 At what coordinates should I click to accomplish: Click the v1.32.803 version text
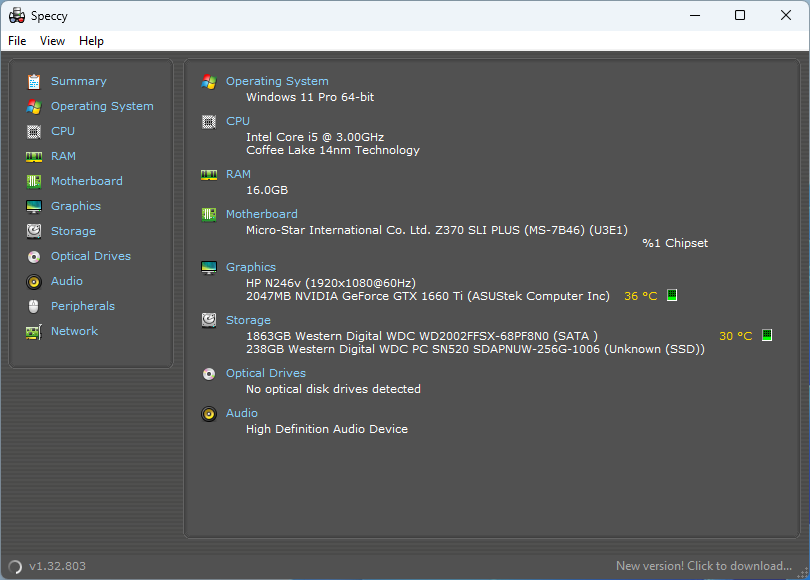pyautogui.click(x=57, y=566)
